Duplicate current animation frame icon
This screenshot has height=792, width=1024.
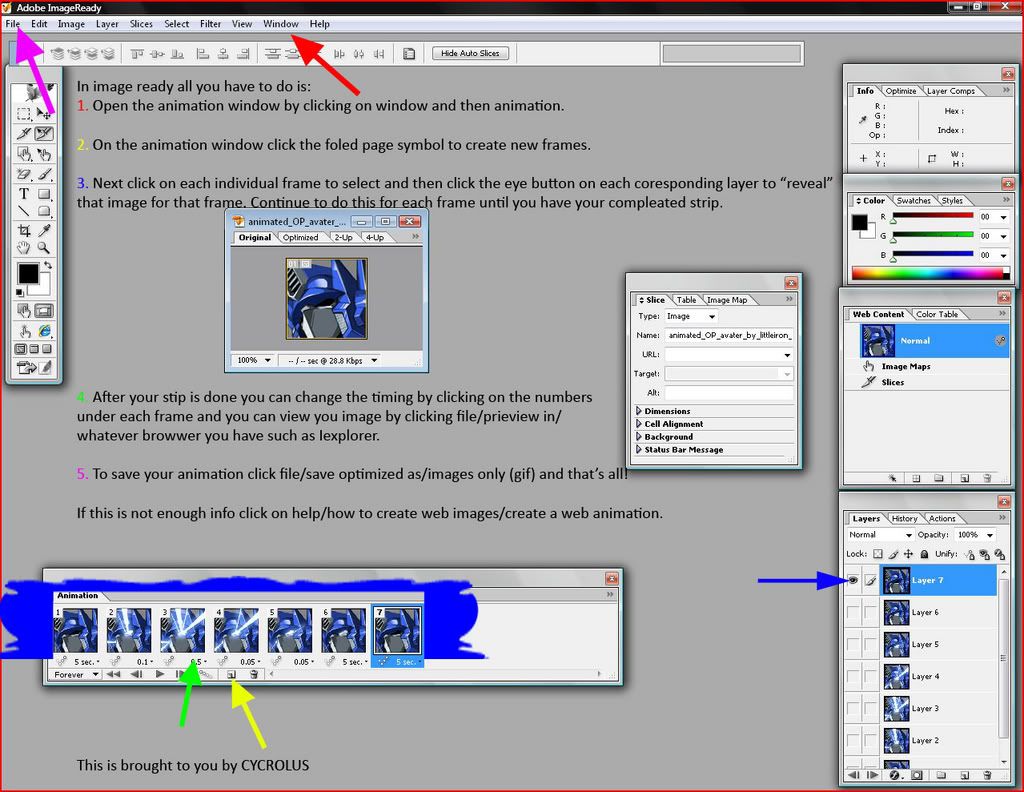(231, 674)
